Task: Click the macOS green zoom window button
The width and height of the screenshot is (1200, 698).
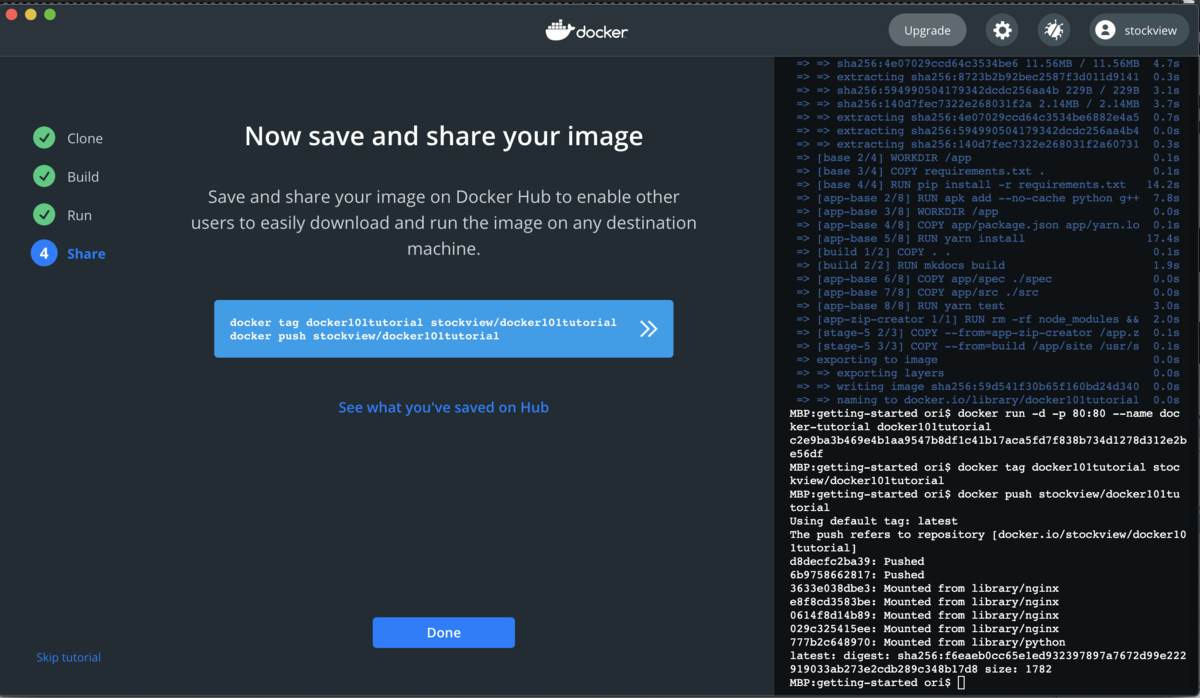Action: (50, 14)
